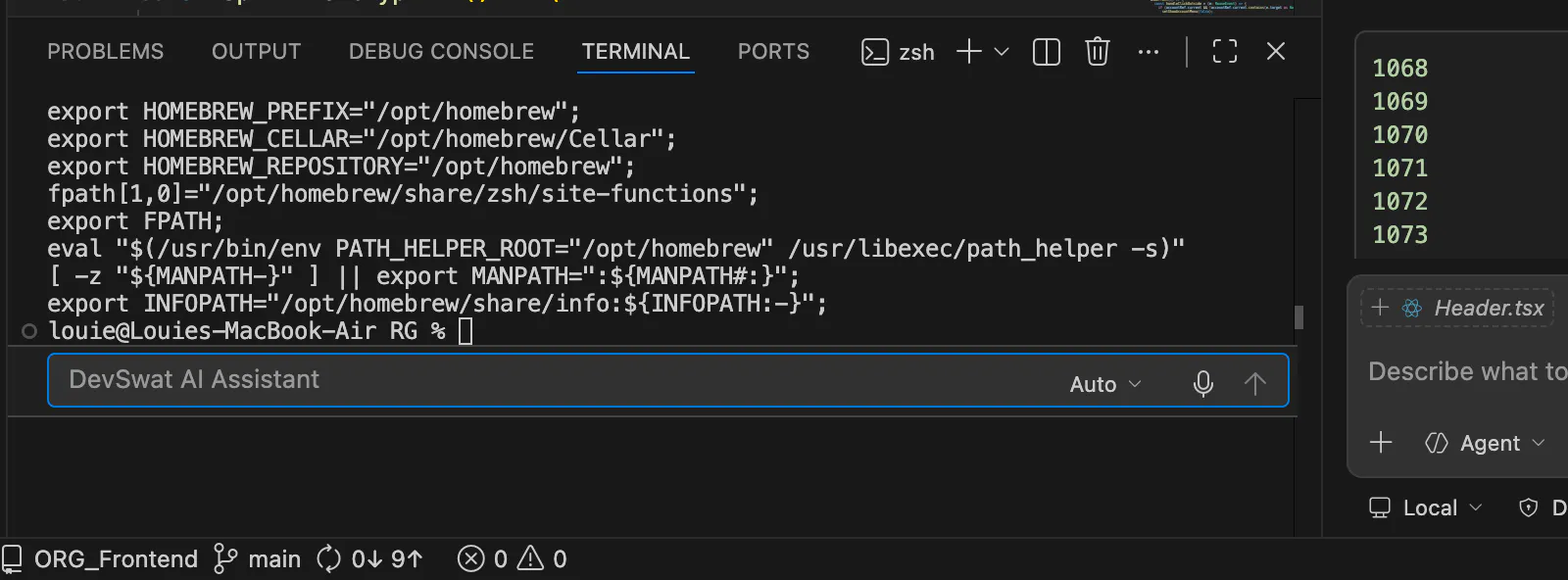Click the main git branch indicator
The height and width of the screenshot is (580, 1568).
pyautogui.click(x=258, y=559)
